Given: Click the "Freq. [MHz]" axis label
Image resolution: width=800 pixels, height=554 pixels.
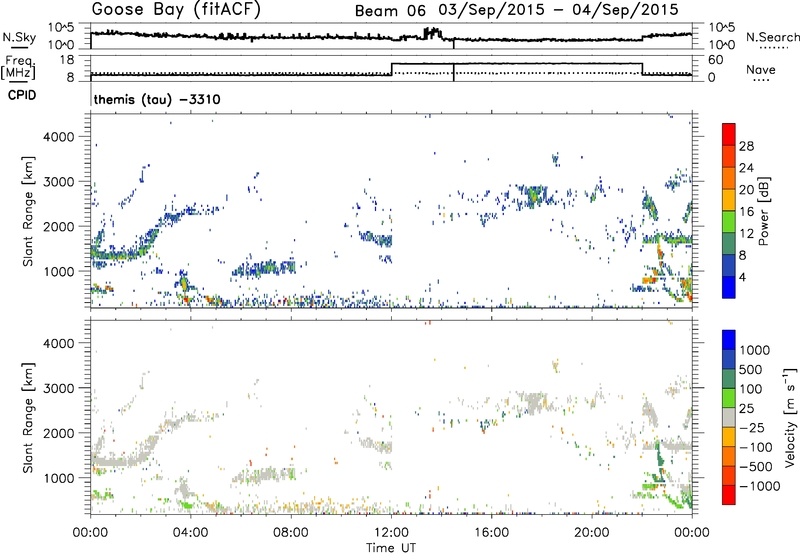Looking at the screenshot, I should tap(19, 67).
